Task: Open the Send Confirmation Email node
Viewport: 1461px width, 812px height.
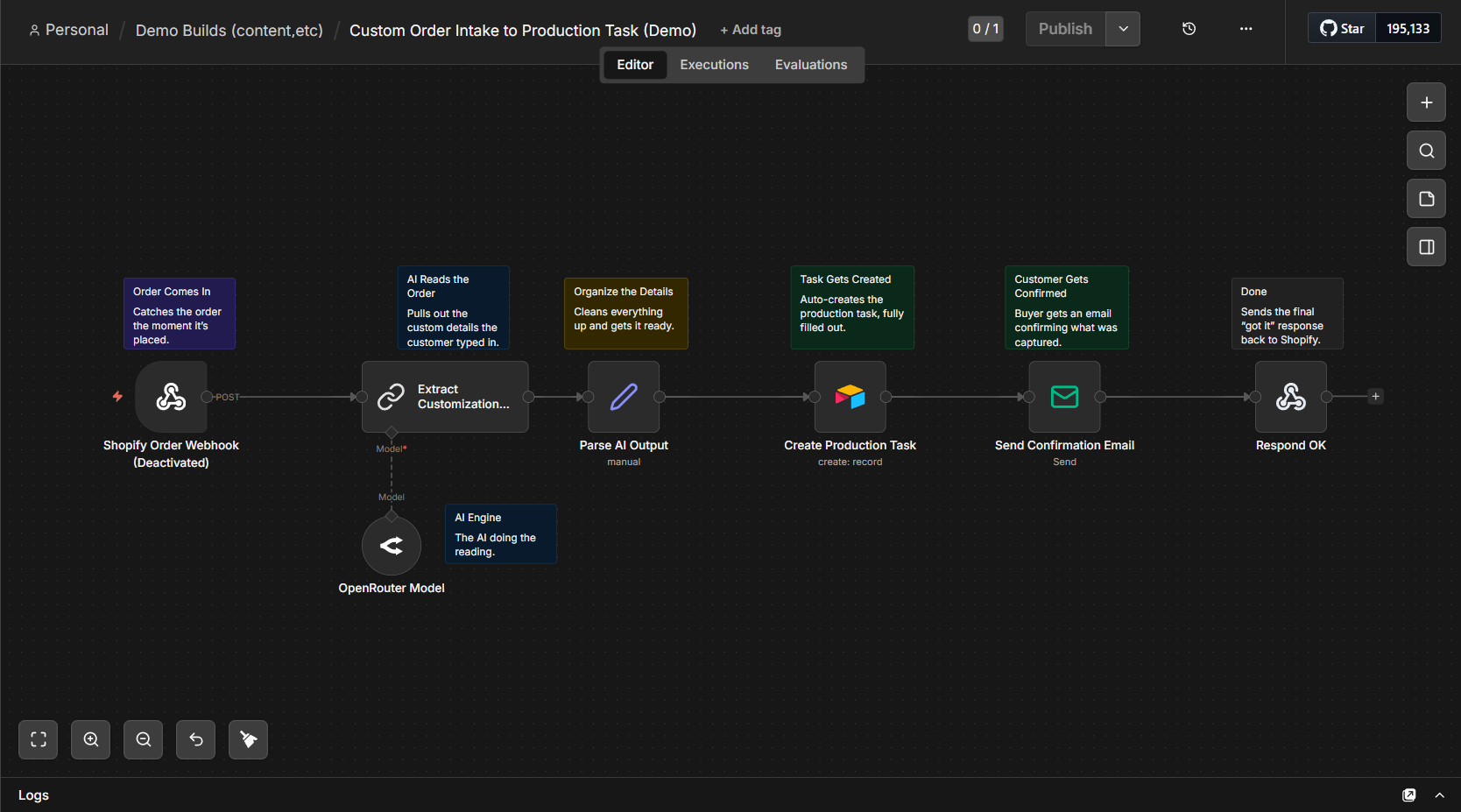Action: pos(1064,397)
